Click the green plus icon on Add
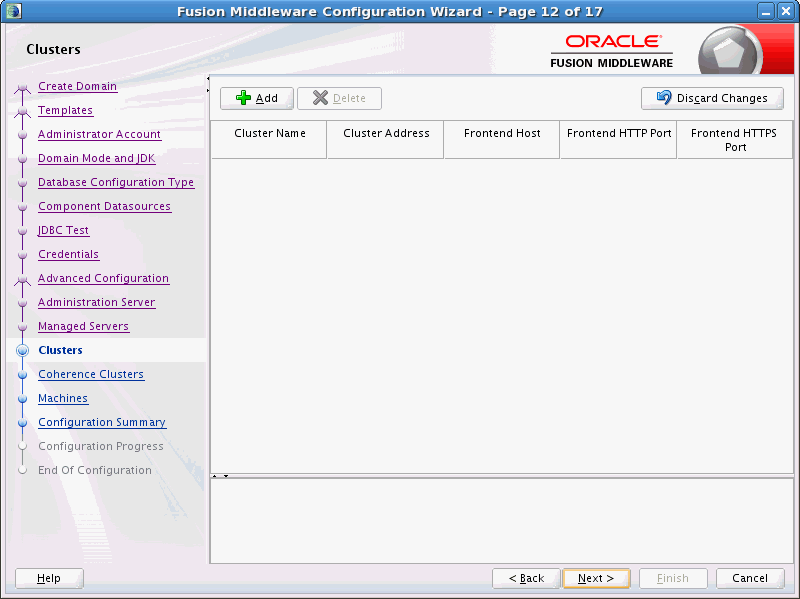 [243, 97]
